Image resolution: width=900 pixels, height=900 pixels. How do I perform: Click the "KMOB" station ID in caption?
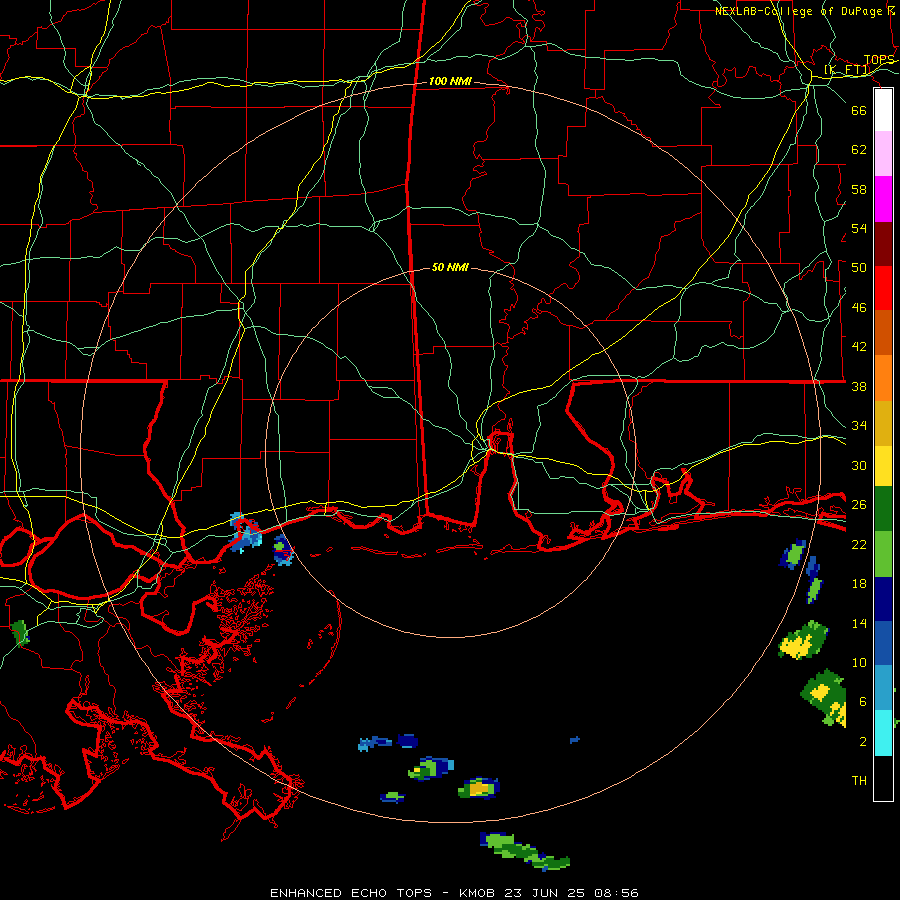coord(479,893)
